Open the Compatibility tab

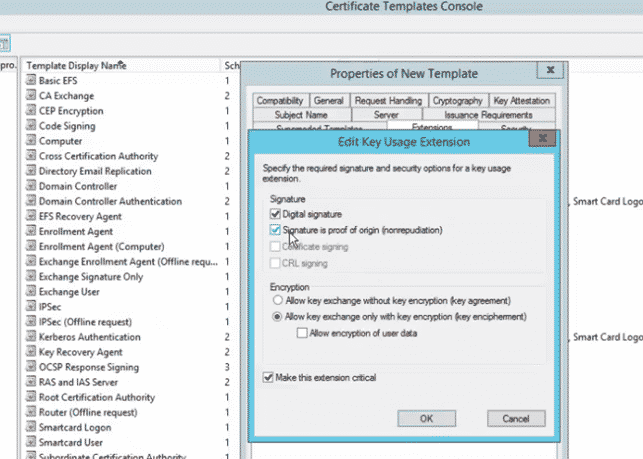coord(280,100)
